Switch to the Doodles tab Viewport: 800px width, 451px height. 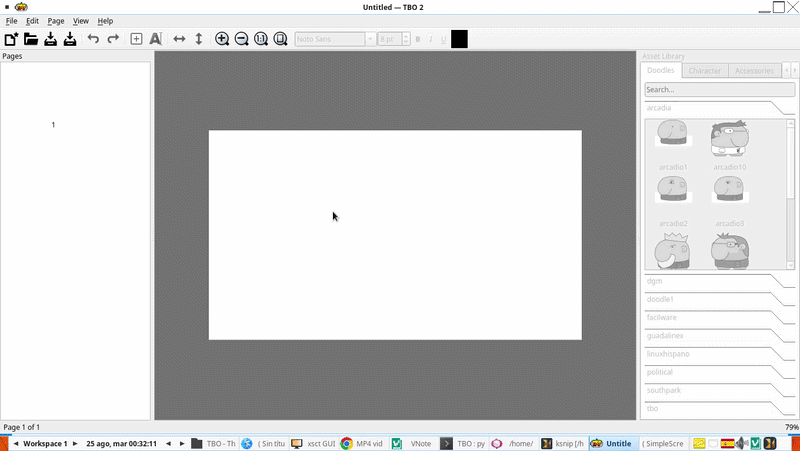[x=661, y=70]
